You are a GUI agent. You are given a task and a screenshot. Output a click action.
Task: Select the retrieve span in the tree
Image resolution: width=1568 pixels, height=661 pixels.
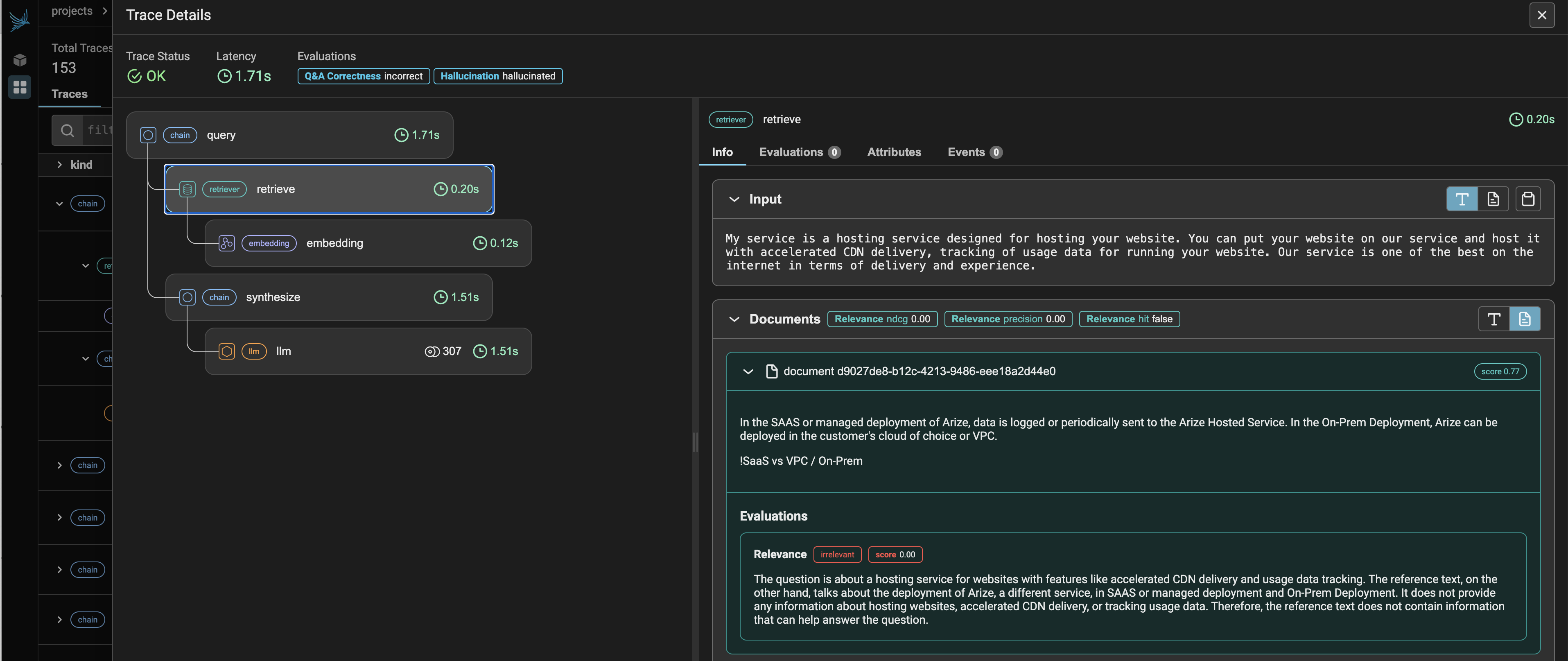pyautogui.click(x=329, y=189)
